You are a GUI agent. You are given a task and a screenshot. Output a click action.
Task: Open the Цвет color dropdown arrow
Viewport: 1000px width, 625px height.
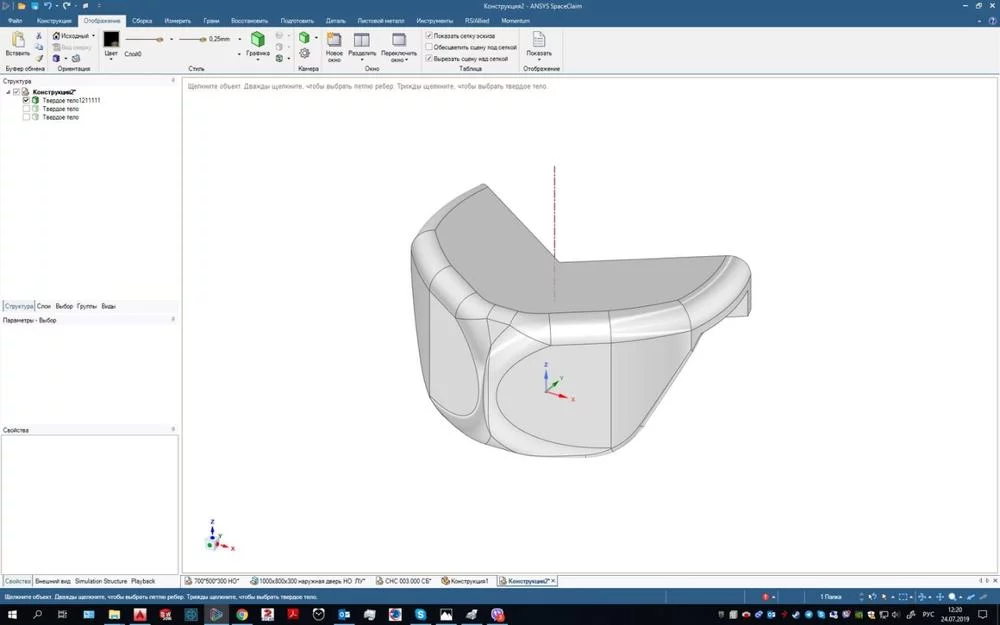coord(111,59)
